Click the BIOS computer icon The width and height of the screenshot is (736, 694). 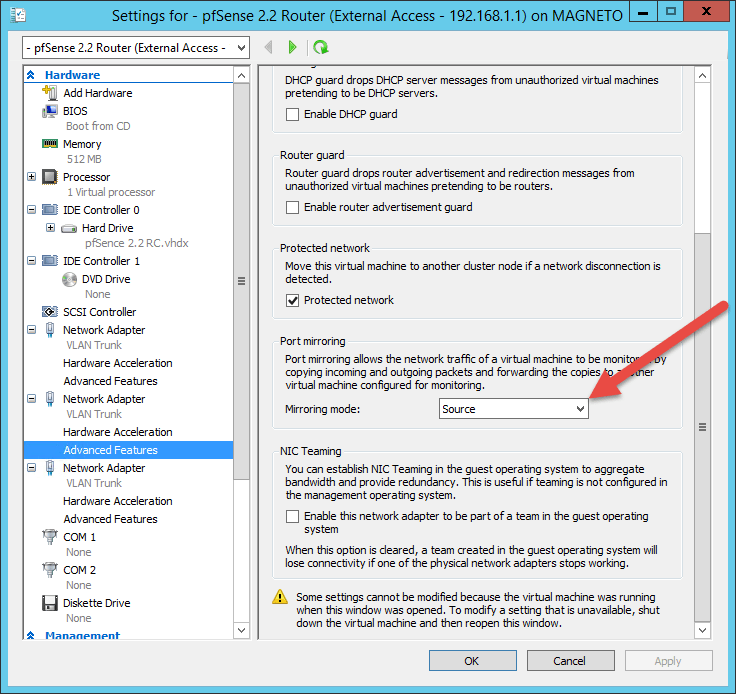tap(50, 111)
